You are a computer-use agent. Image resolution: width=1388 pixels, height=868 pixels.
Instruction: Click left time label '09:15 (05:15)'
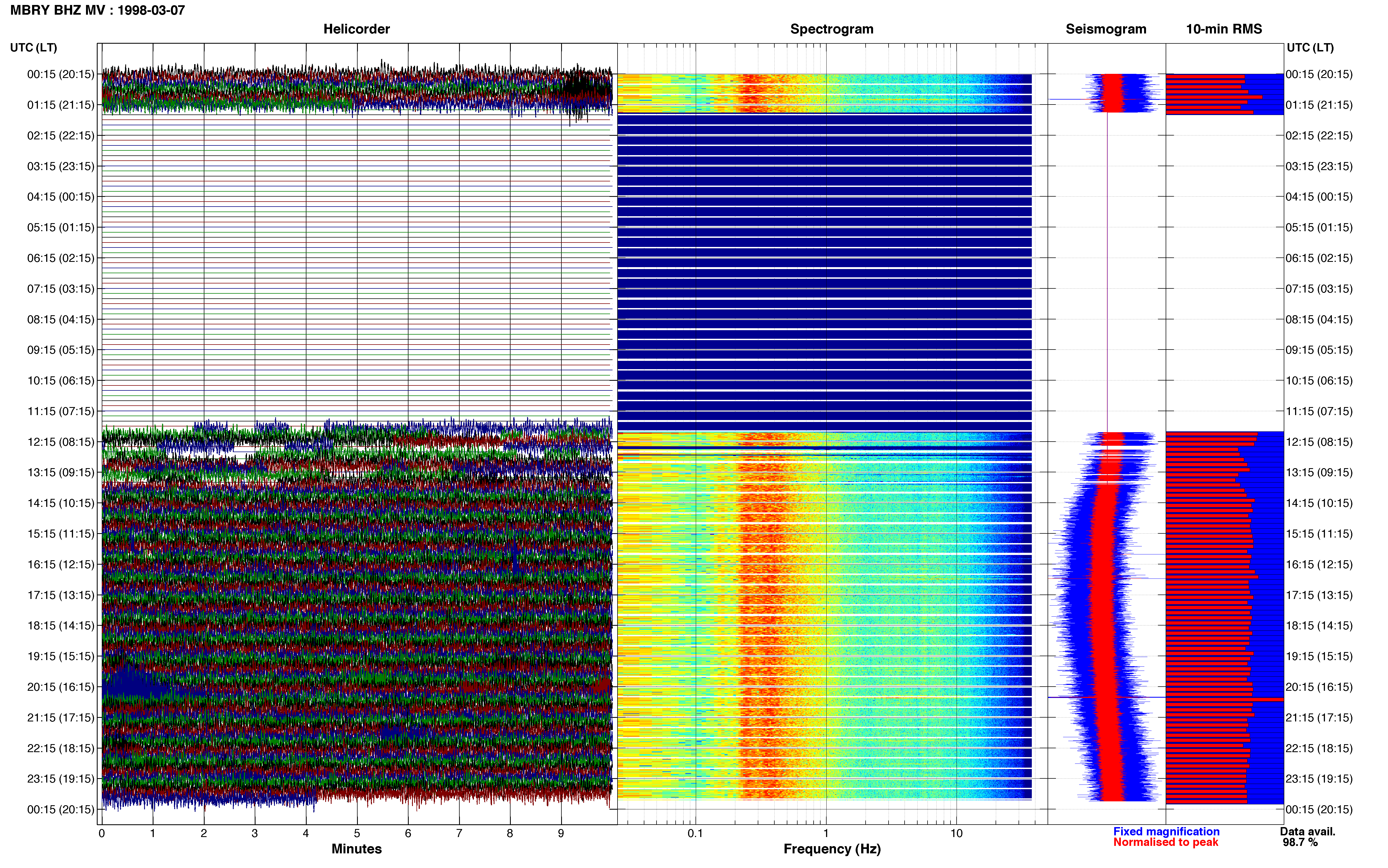61,350
